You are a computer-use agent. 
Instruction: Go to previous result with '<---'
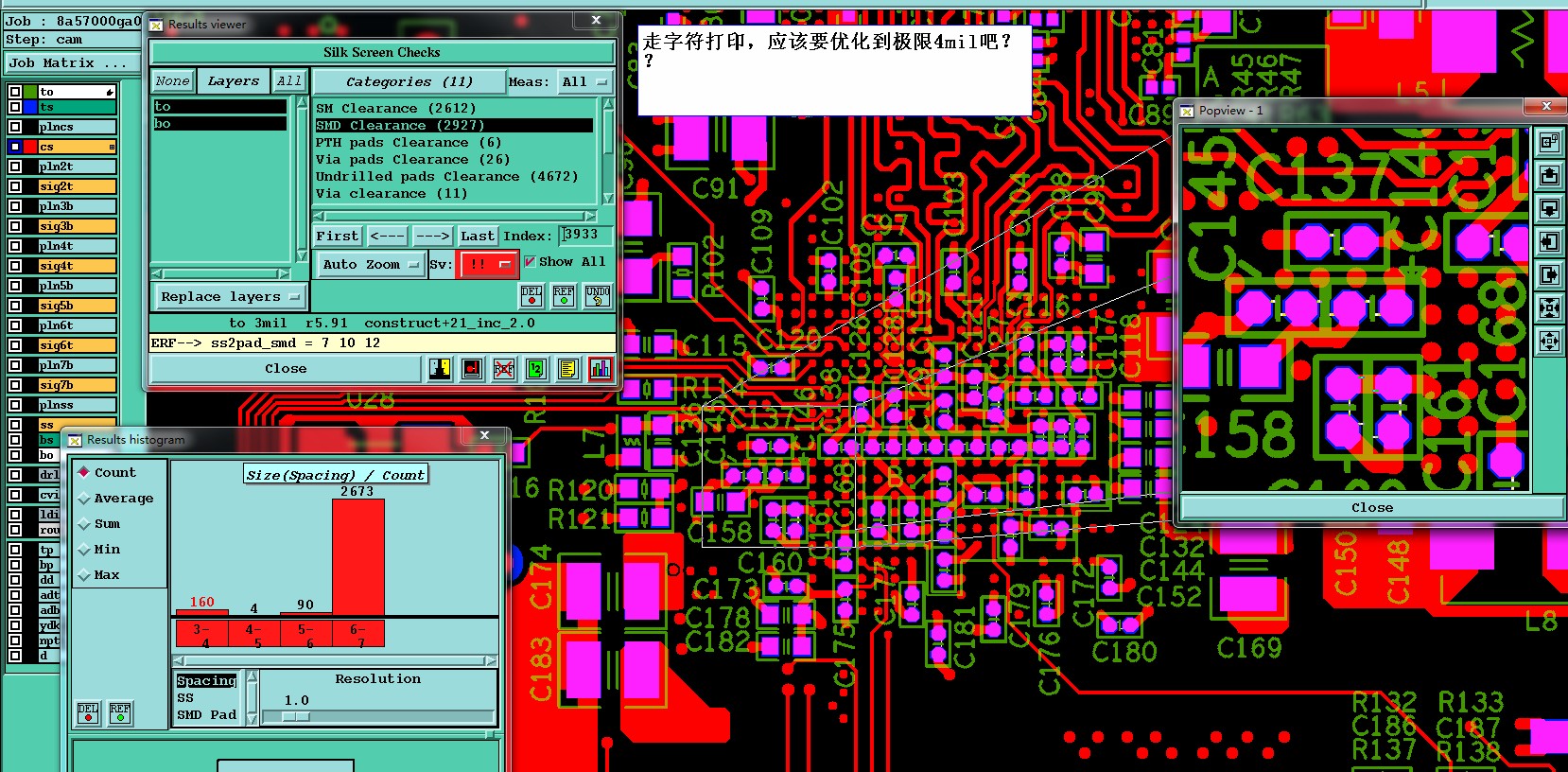click(388, 236)
